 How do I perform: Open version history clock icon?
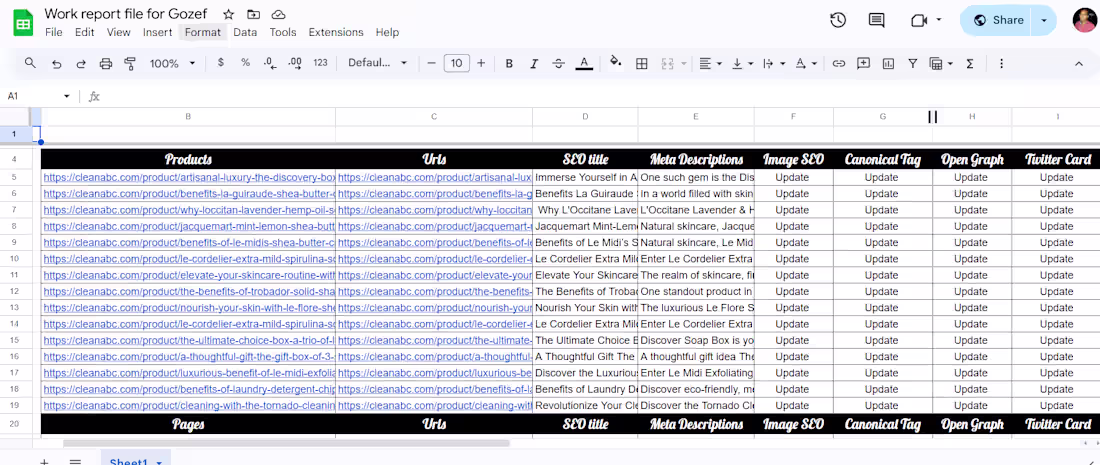tap(838, 20)
